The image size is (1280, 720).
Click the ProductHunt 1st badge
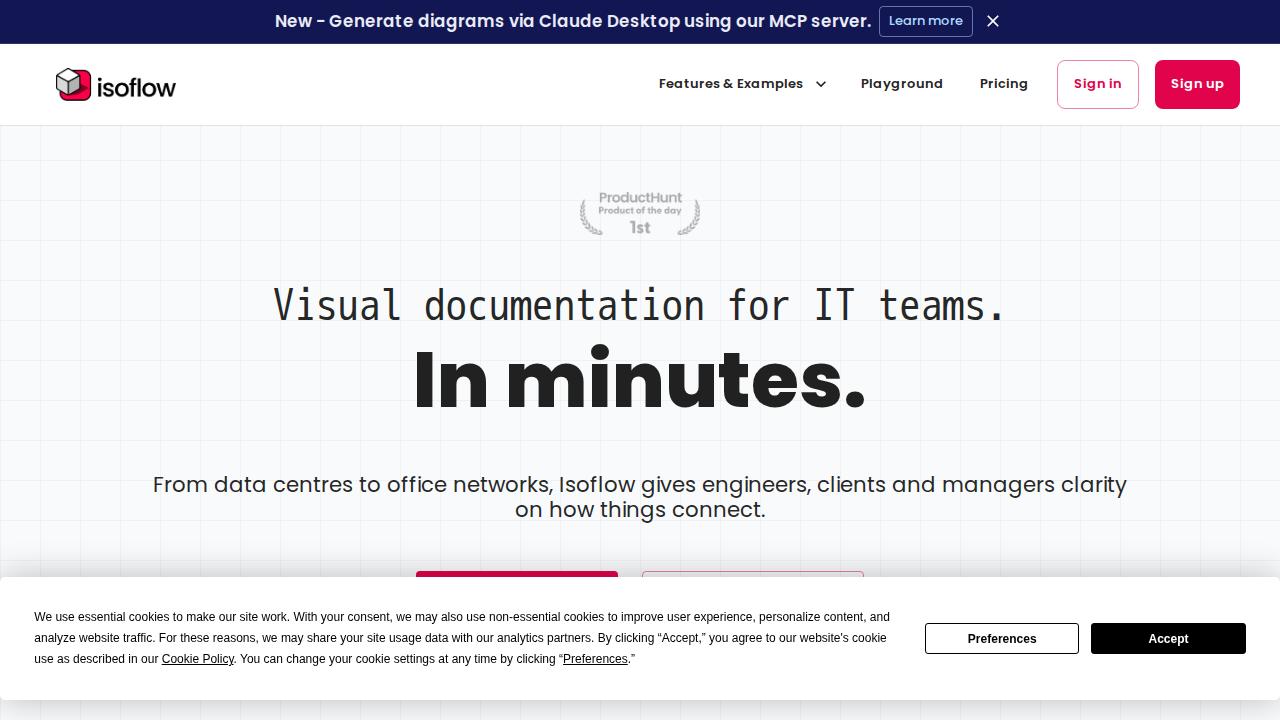tap(640, 213)
